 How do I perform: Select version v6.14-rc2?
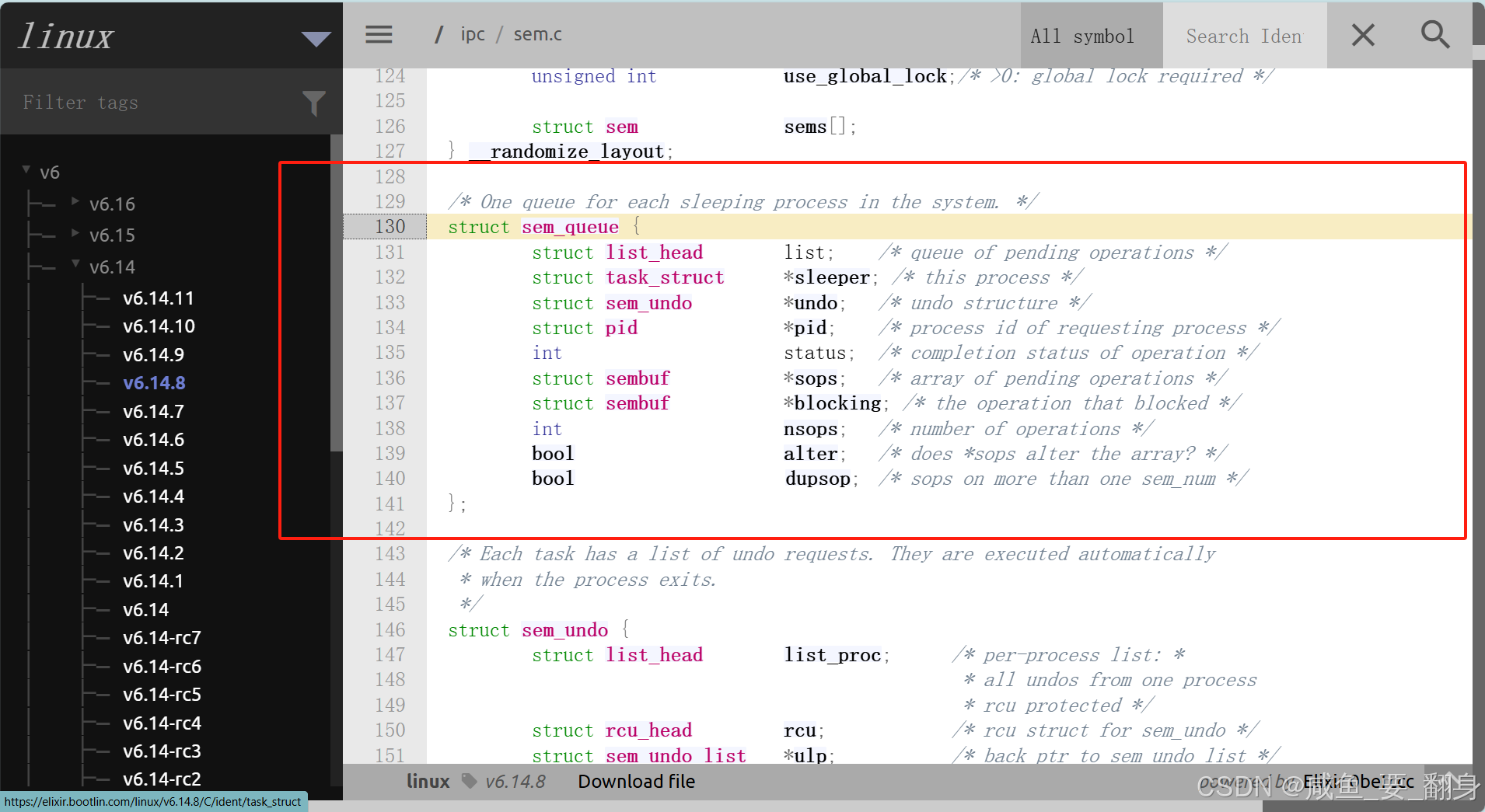(162, 779)
